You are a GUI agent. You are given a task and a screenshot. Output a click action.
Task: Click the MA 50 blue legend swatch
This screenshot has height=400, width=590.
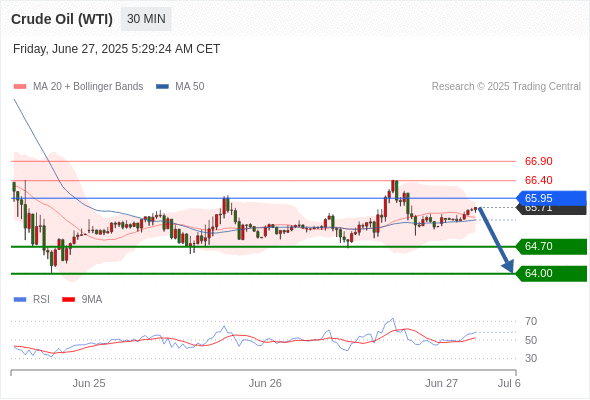click(x=162, y=87)
